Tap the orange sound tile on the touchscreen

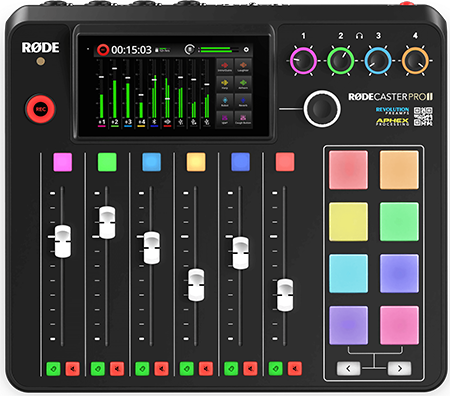[243, 66]
